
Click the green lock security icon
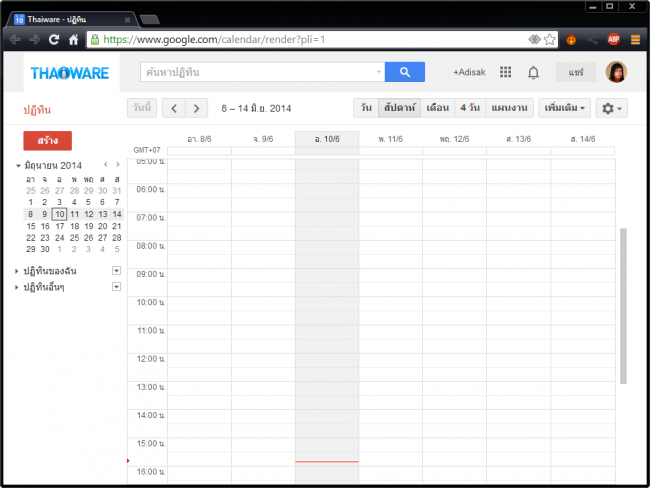[95, 39]
